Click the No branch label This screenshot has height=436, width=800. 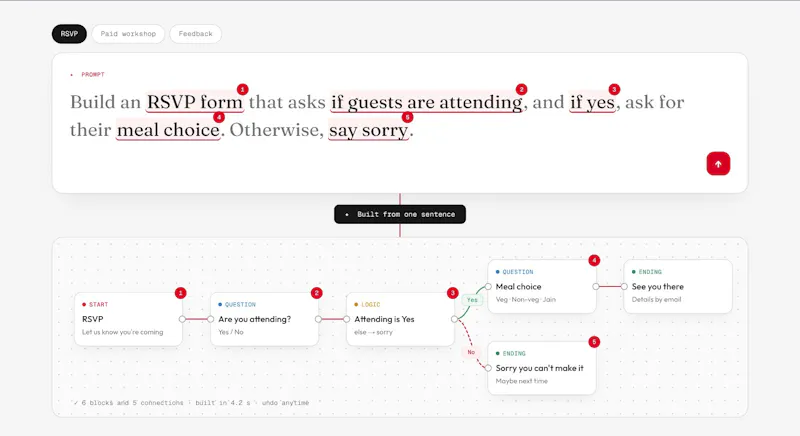pyautogui.click(x=471, y=352)
